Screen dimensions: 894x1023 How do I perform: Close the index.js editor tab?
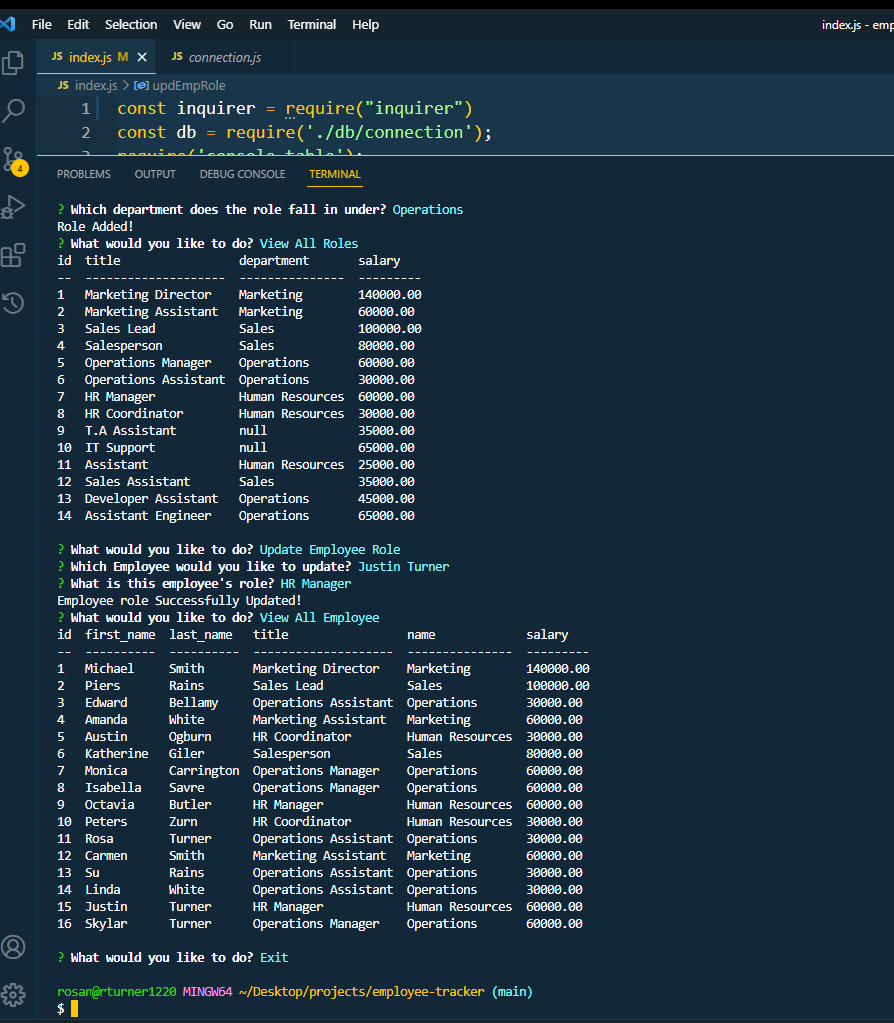pos(142,57)
